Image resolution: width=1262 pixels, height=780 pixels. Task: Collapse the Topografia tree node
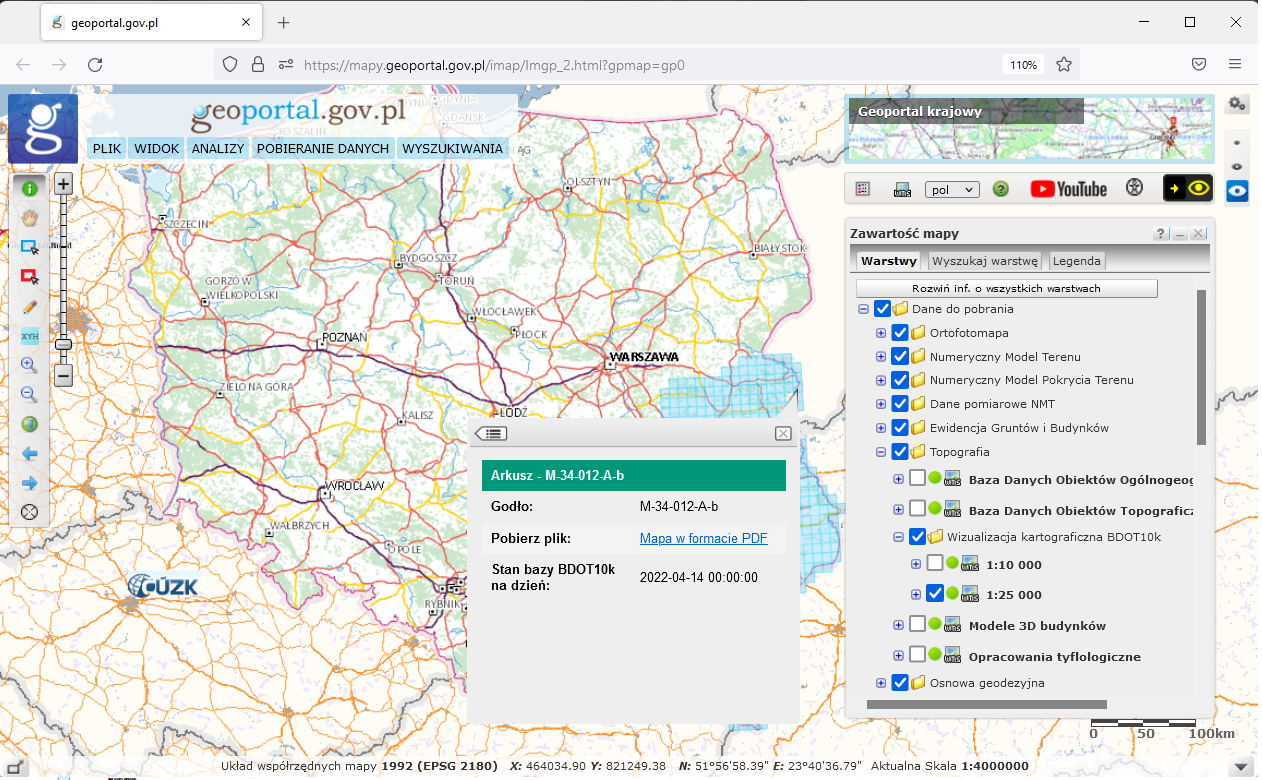(x=881, y=452)
